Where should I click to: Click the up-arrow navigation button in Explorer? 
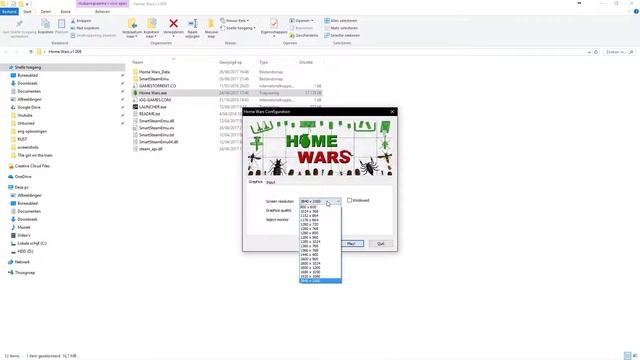31,52
